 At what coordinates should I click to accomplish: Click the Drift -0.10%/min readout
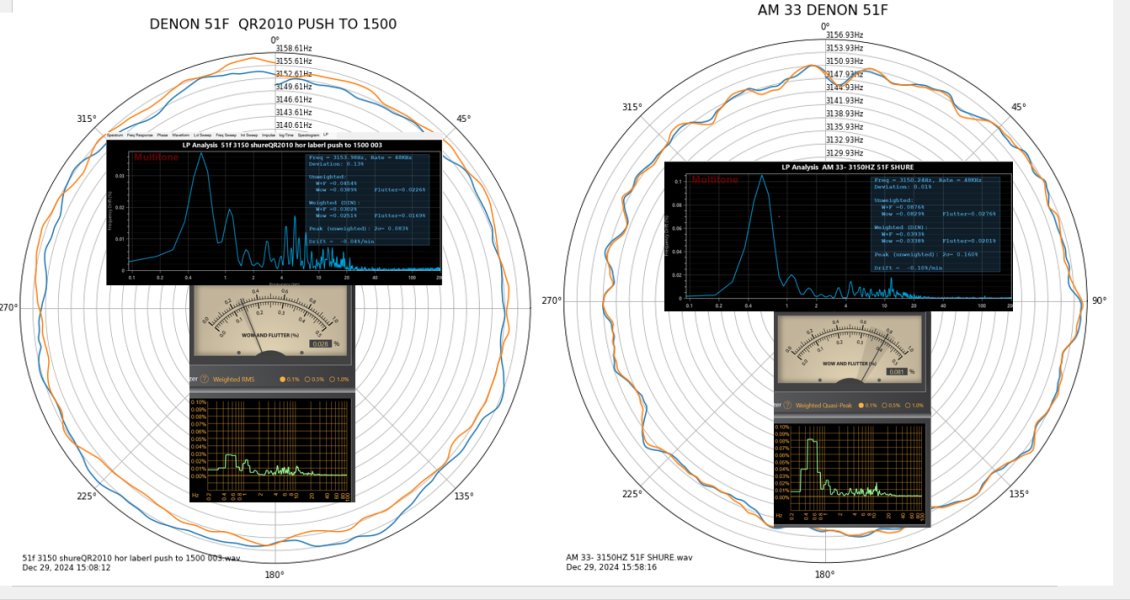click(x=908, y=267)
